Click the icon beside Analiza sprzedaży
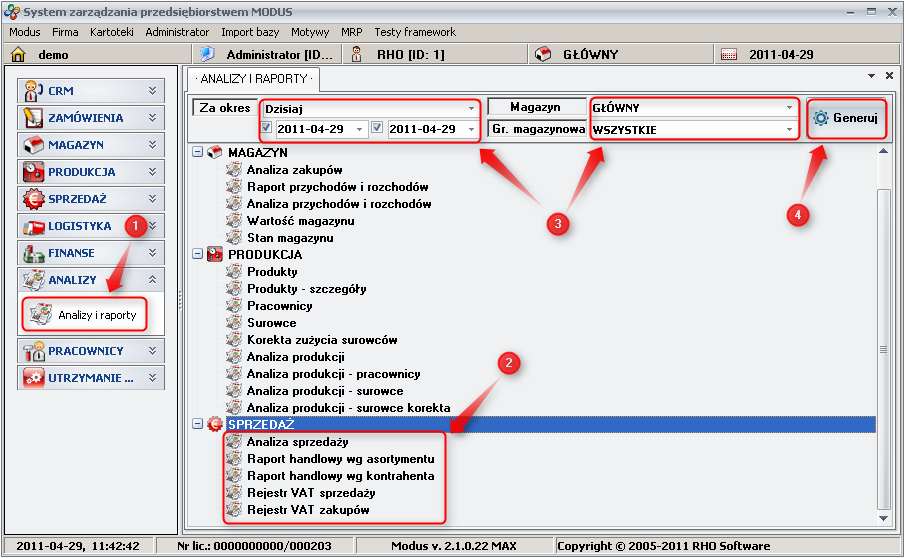This screenshot has width=905, height=558. tap(234, 441)
